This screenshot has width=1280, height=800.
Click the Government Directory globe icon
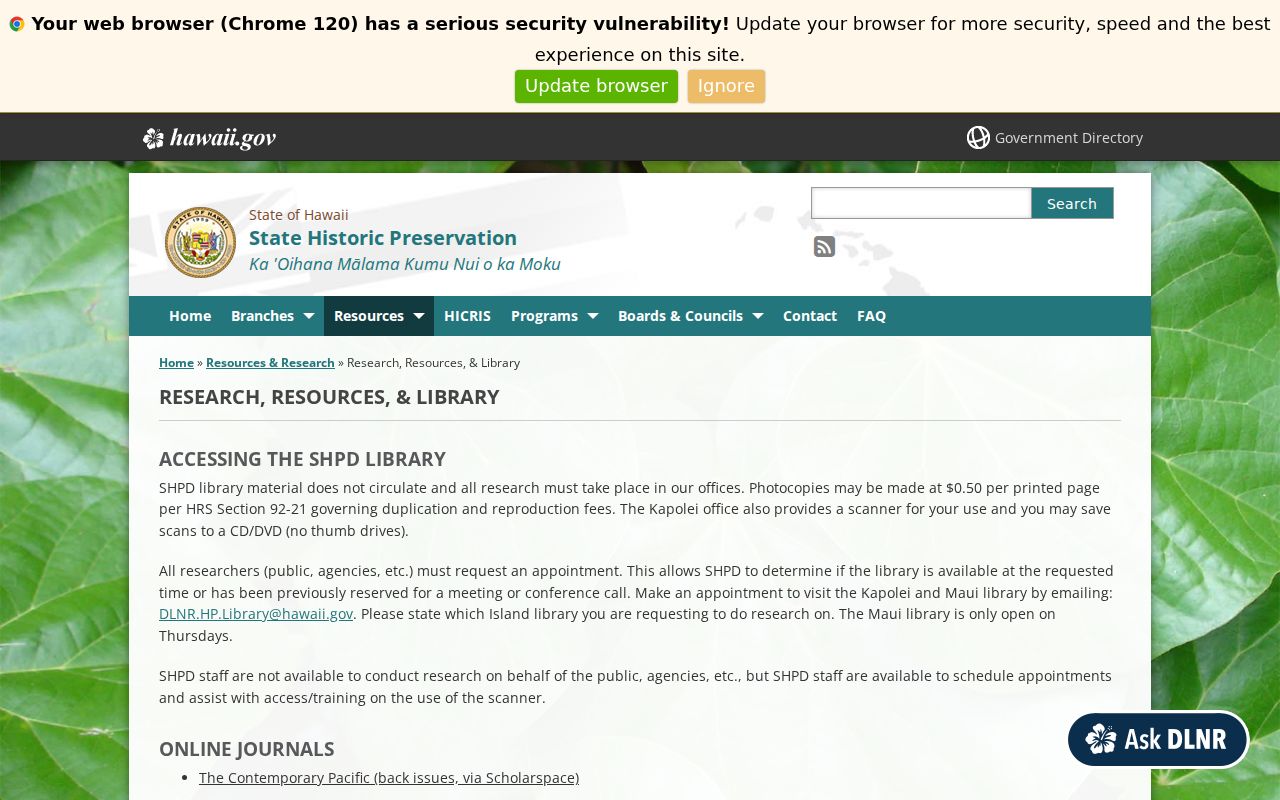coord(978,138)
